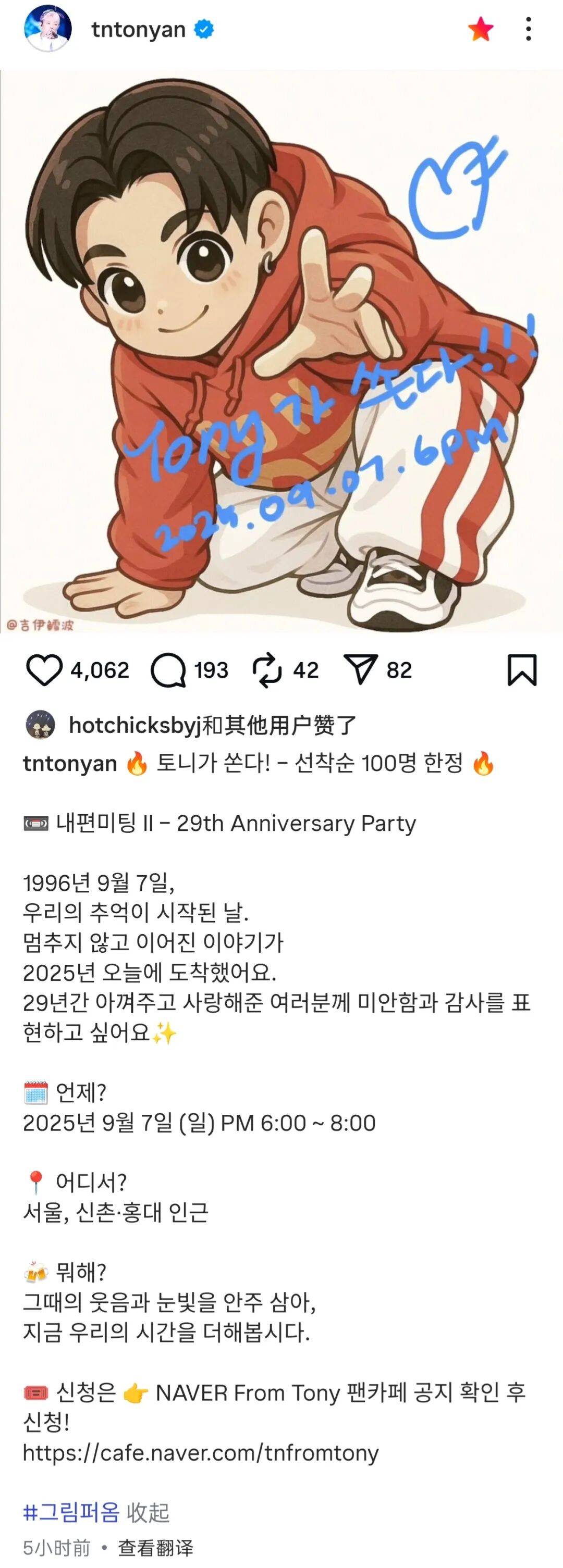
Task: View the 4,062 likes count
Action: tap(100, 670)
